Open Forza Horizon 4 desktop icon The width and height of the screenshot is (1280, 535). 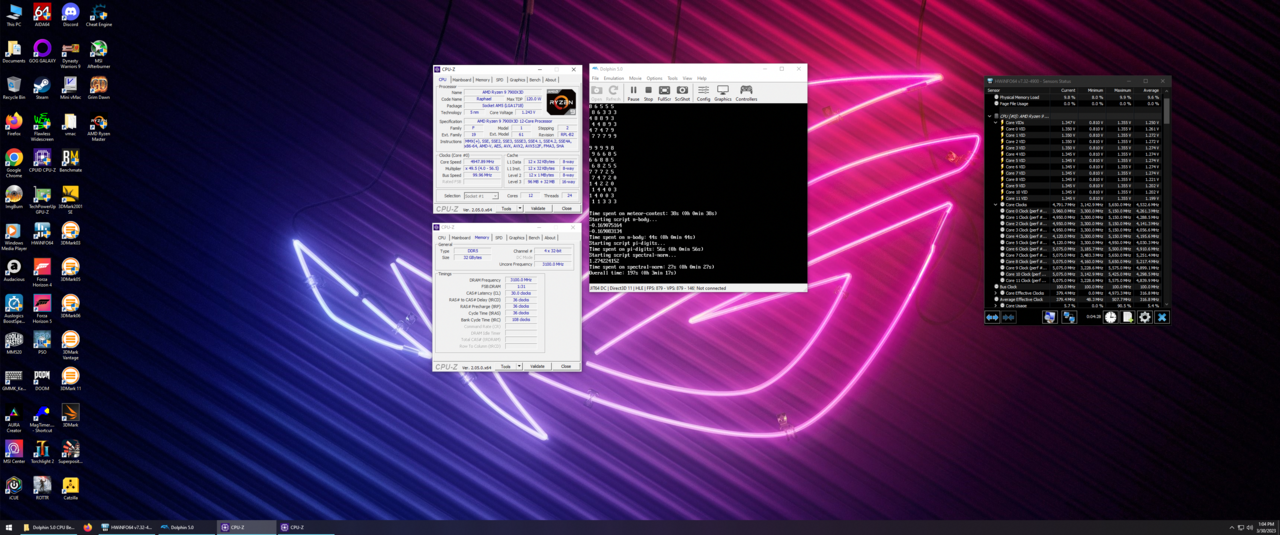coord(42,271)
